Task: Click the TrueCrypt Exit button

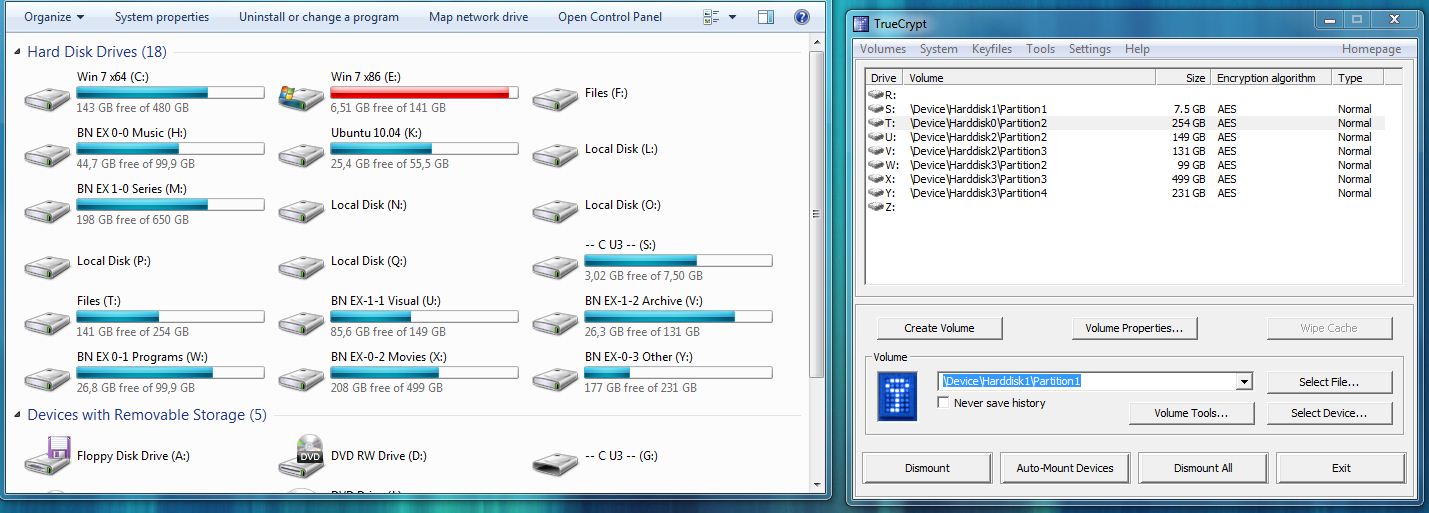Action: [x=1341, y=468]
